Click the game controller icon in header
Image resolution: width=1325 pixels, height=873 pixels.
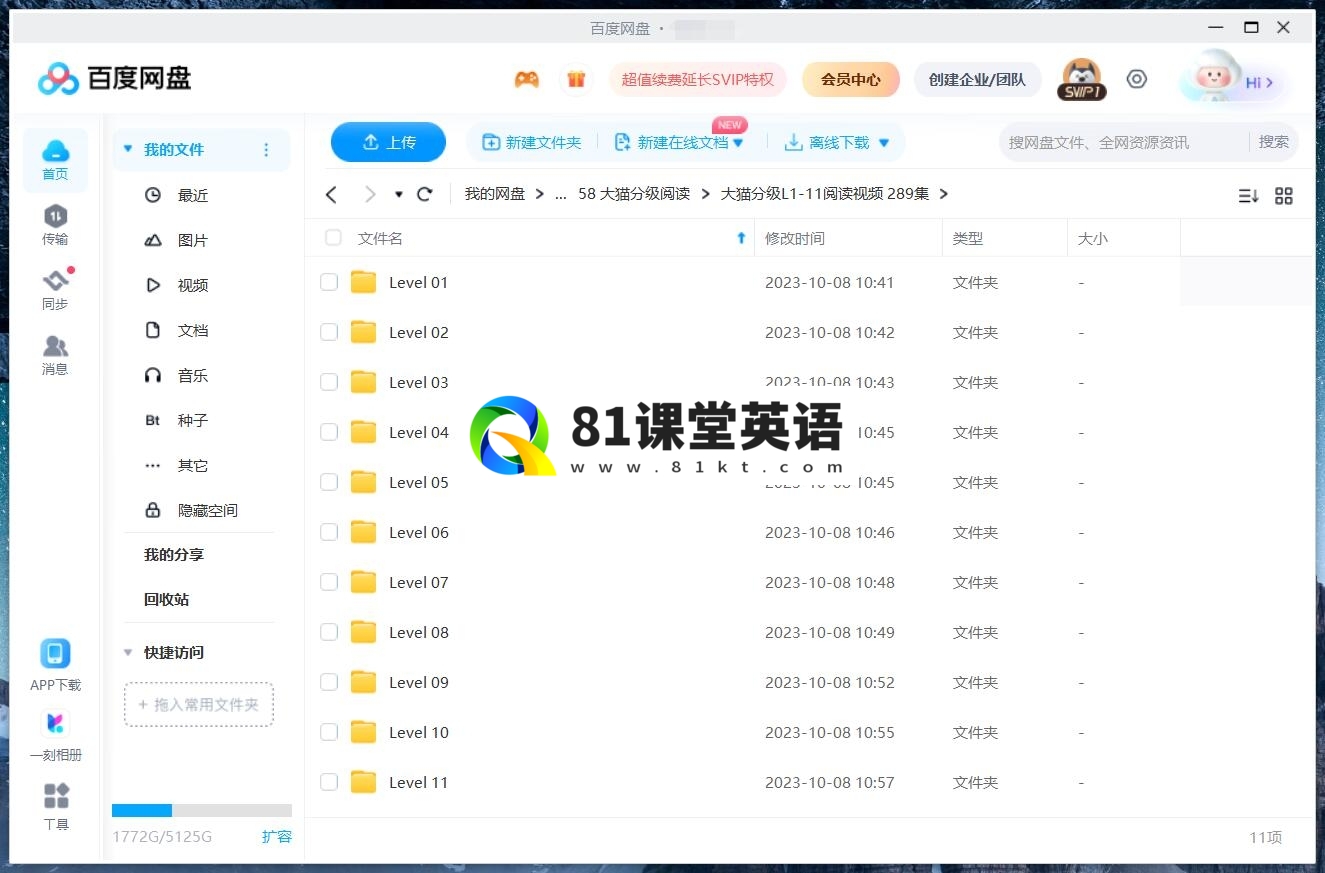527,79
